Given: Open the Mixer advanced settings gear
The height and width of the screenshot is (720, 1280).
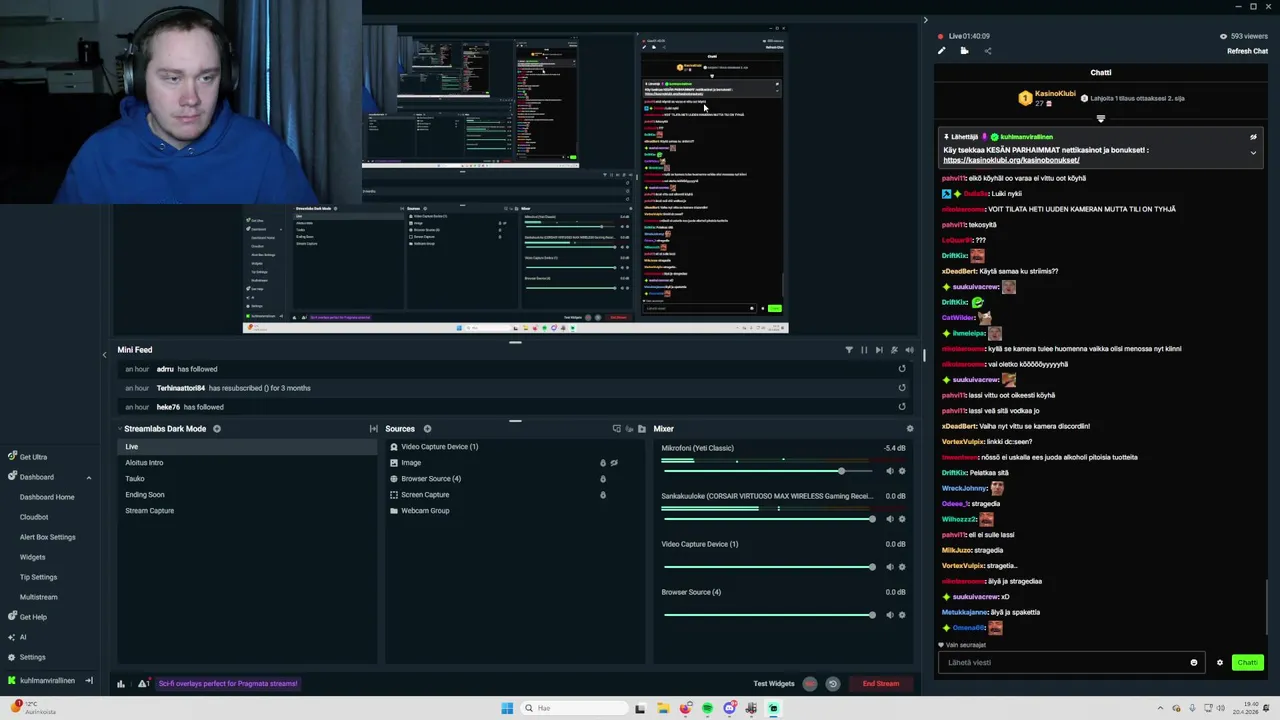Looking at the screenshot, I should 910,429.
